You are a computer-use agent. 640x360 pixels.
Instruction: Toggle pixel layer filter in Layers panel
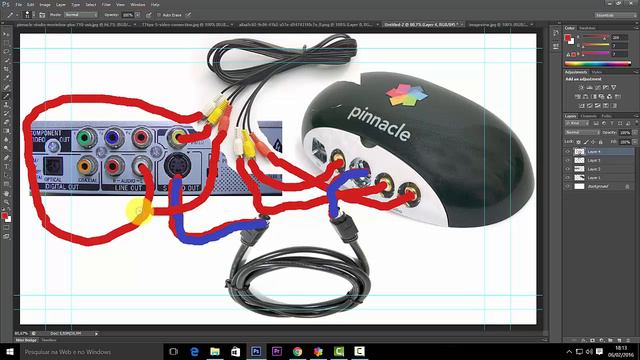tap(596, 123)
